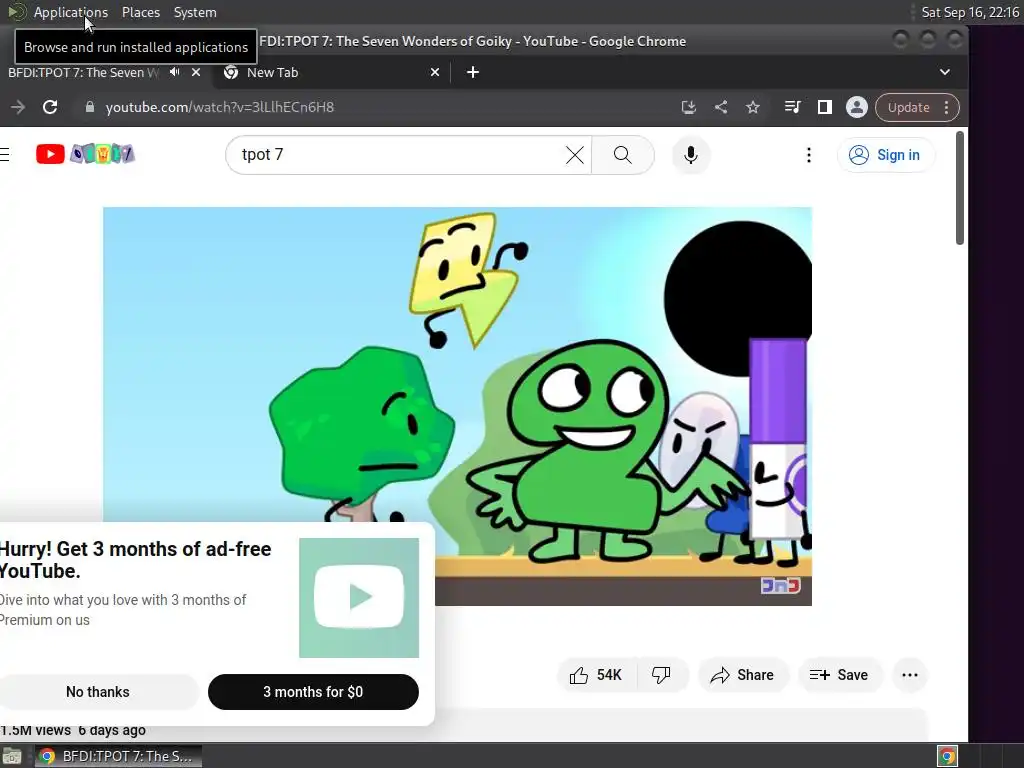Screen dimensions: 1024x768
Task: Open the Chrome profile avatar
Action: click(857, 107)
